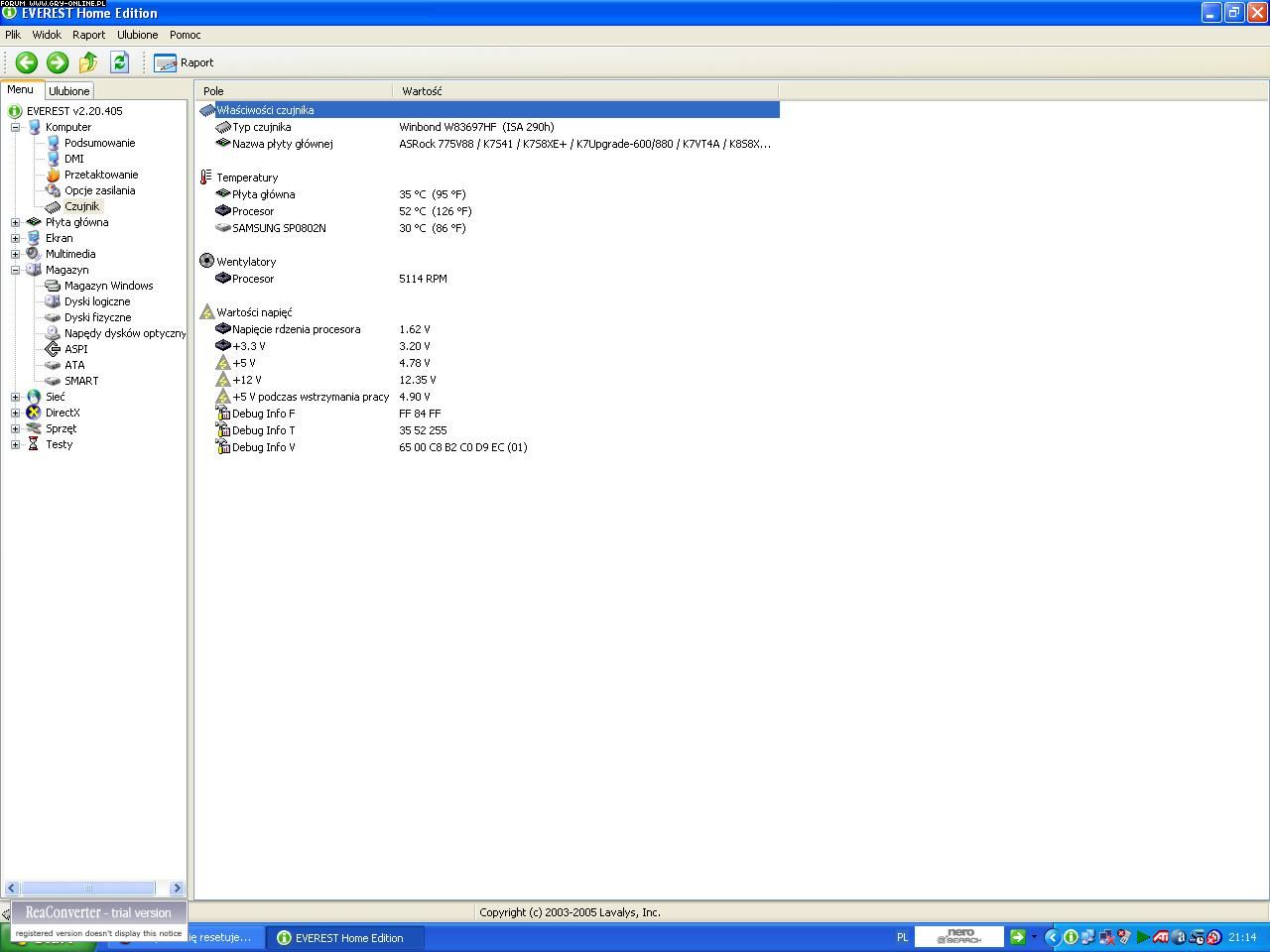The width and height of the screenshot is (1270, 952).
Task: Select the Czujnik tree item
Action: point(81,206)
